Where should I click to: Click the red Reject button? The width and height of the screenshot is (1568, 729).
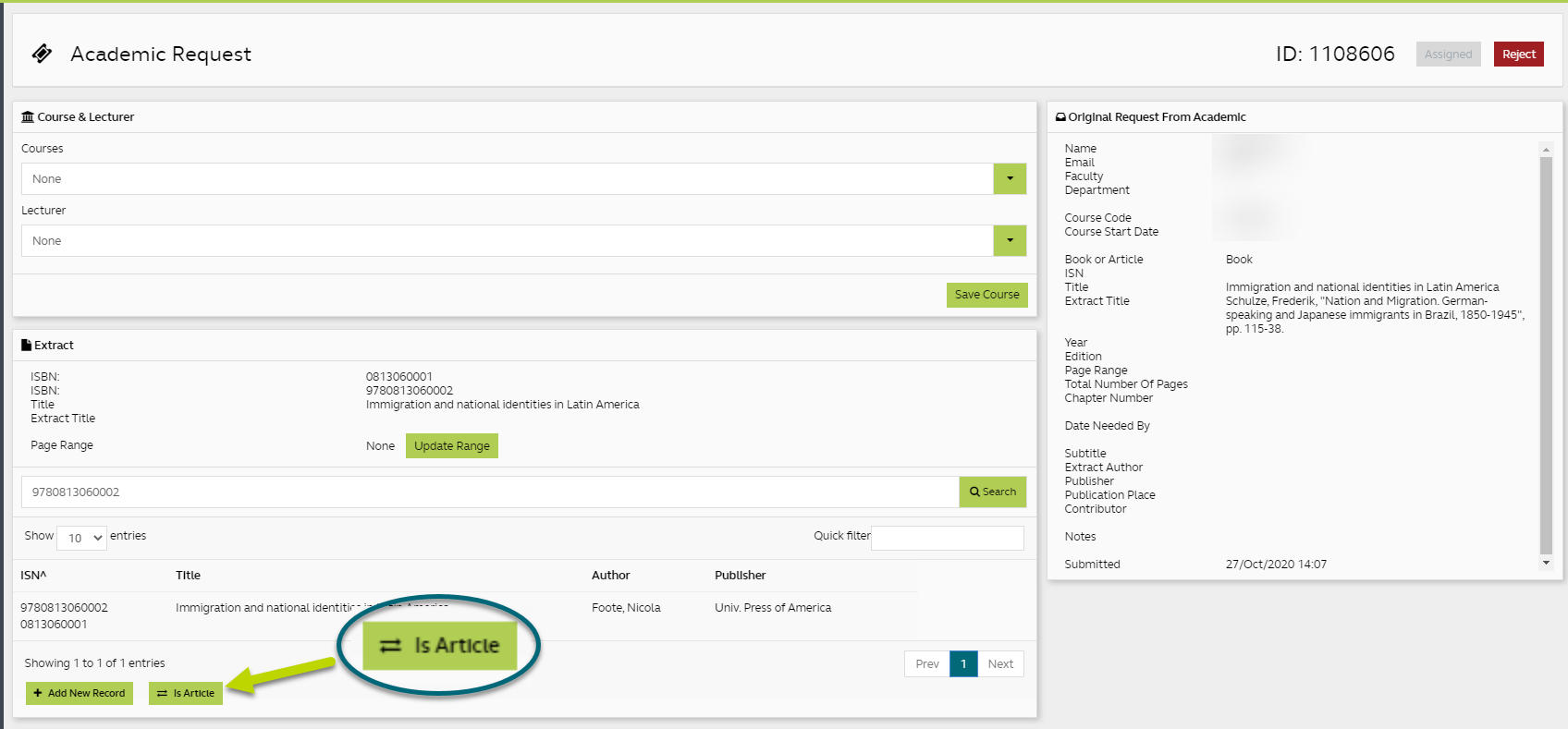coord(1518,55)
